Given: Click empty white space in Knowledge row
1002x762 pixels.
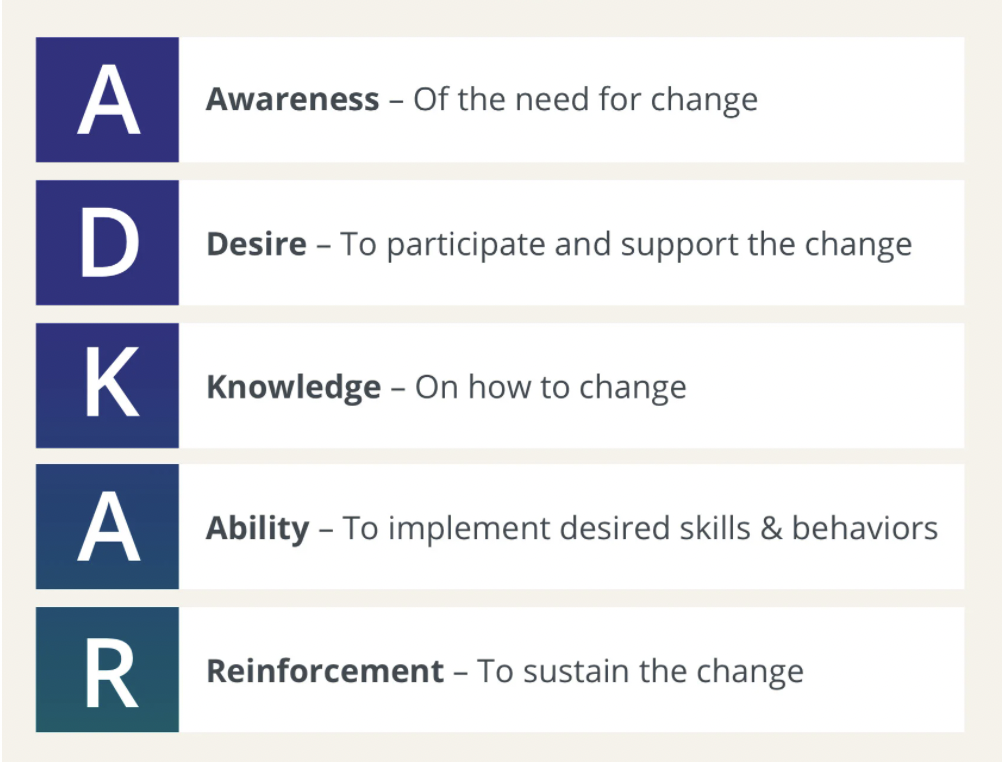Looking at the screenshot, I should click(x=824, y=385).
